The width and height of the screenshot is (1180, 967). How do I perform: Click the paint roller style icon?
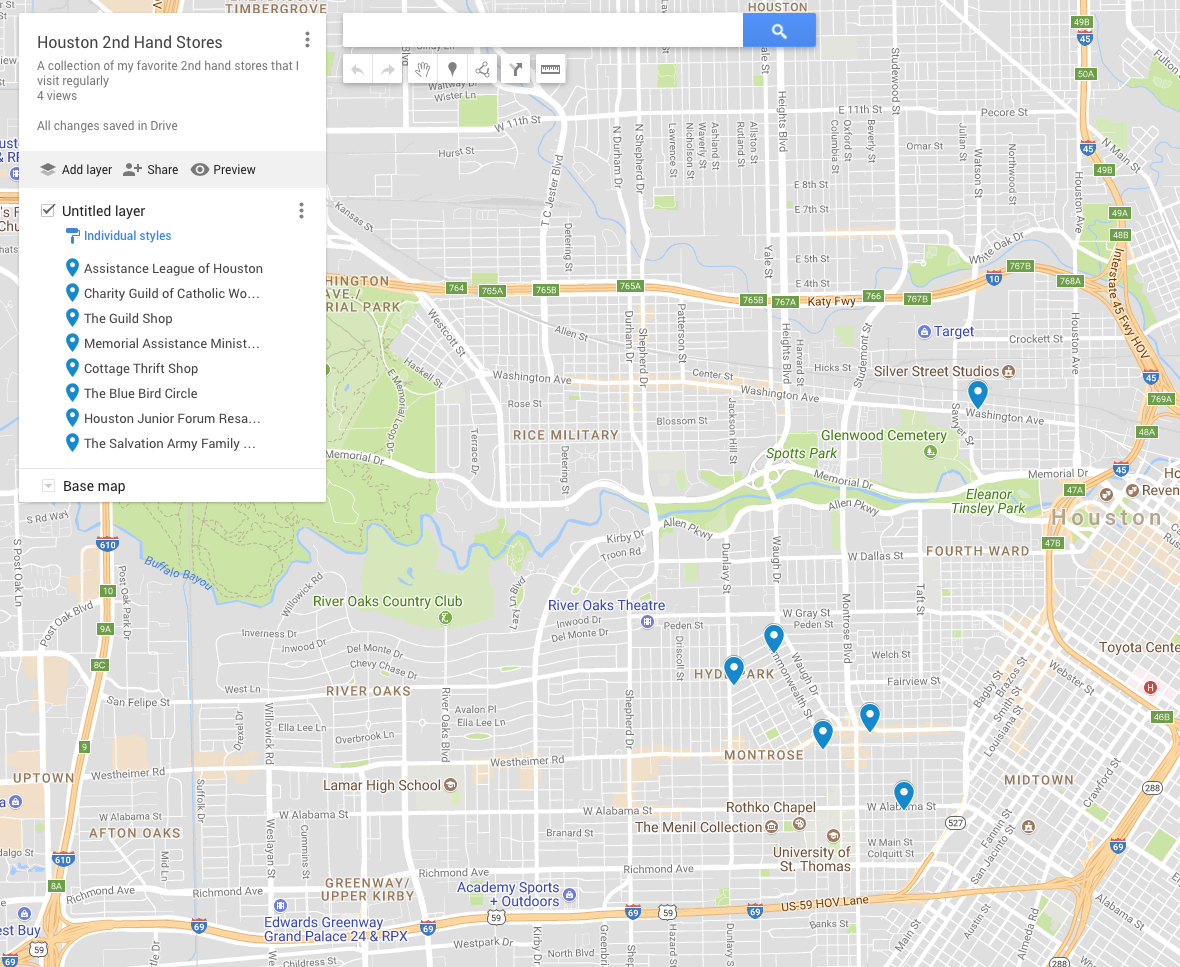[72, 236]
